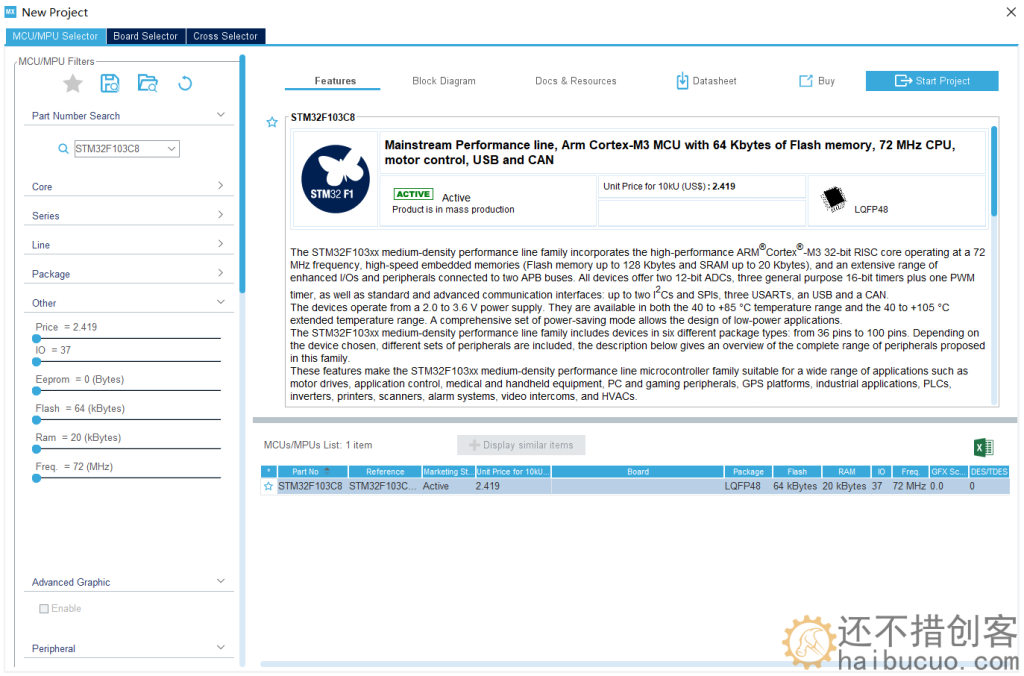1024x676 pixels.
Task: Close the New Project window
Action: (x=1011, y=12)
